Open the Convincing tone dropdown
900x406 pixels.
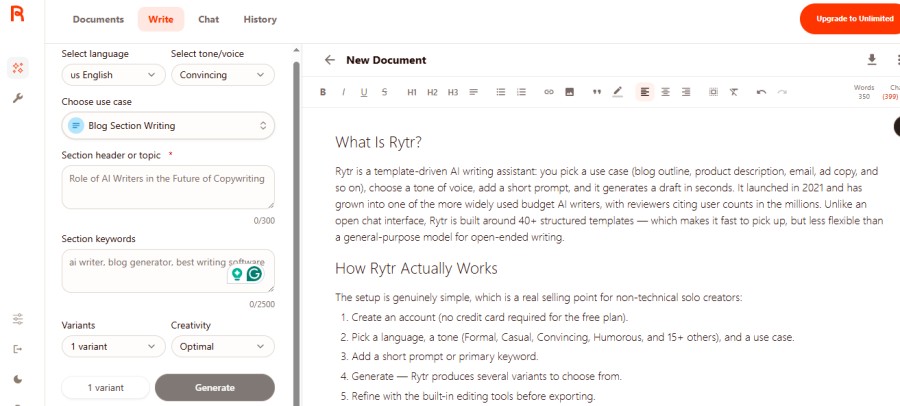[x=223, y=75]
